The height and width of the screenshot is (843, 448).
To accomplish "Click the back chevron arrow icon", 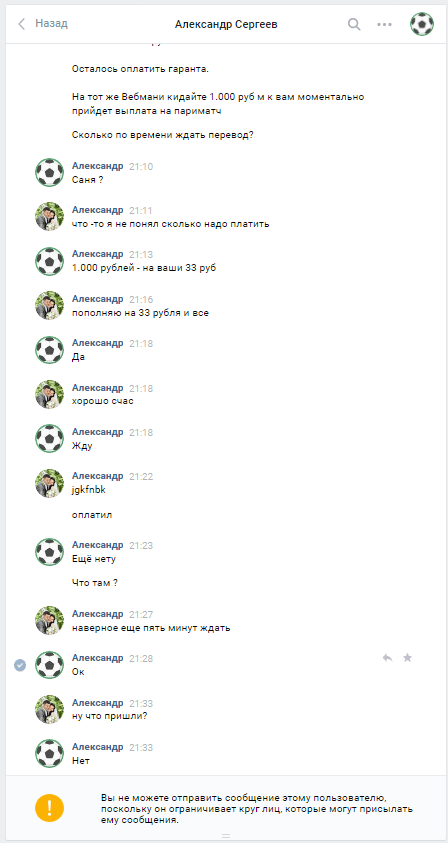I will pyautogui.click(x=22, y=24).
